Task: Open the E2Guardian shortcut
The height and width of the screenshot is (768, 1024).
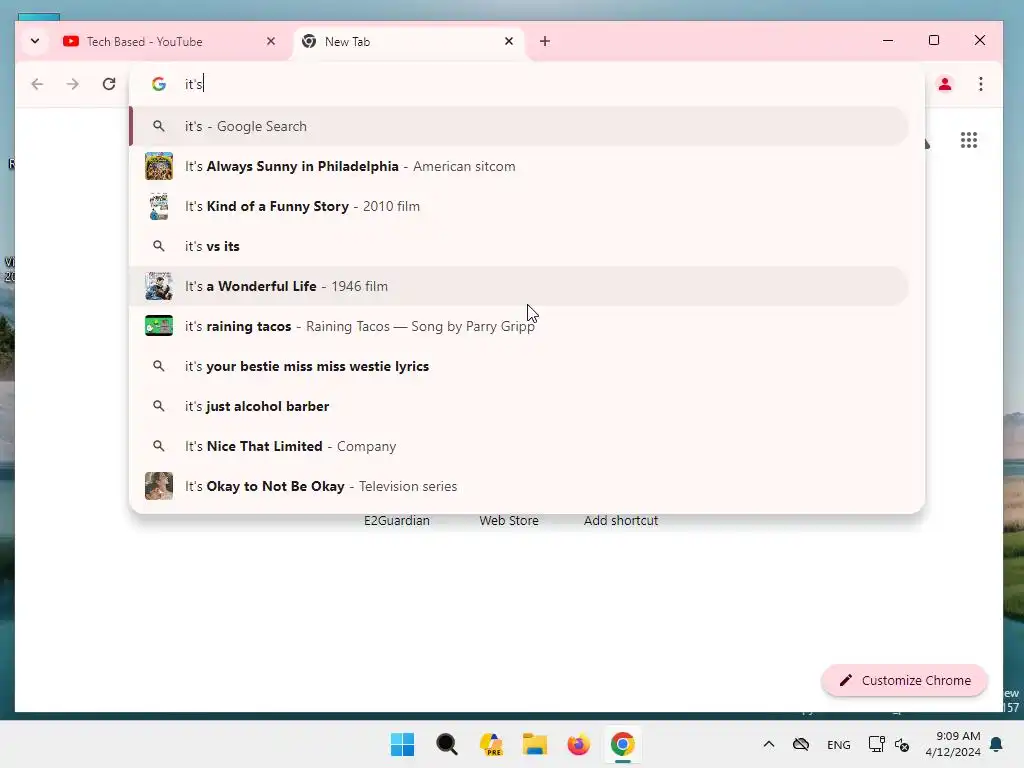Action: [397, 520]
